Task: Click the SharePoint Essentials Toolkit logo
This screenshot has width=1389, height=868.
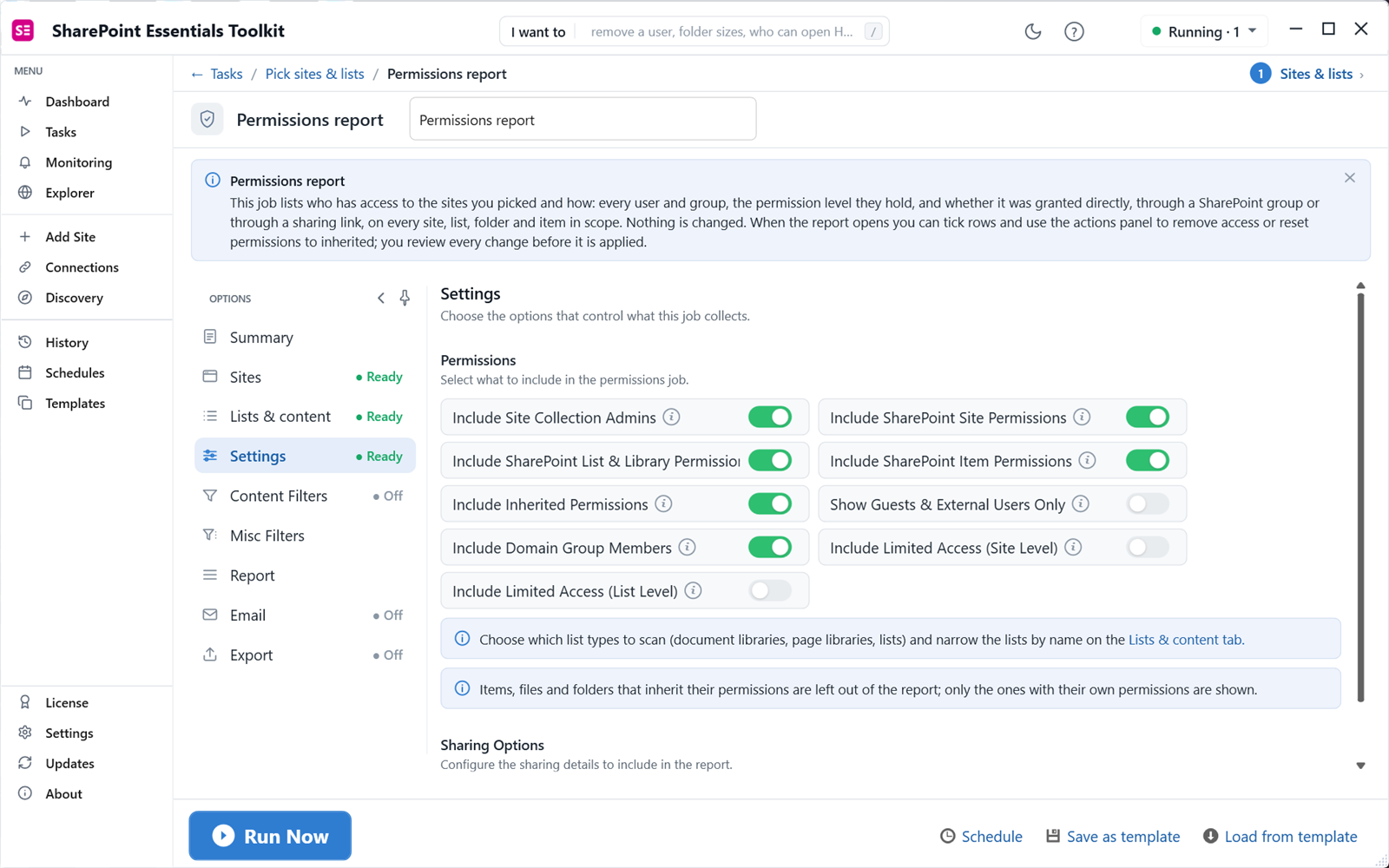Action: (x=23, y=31)
